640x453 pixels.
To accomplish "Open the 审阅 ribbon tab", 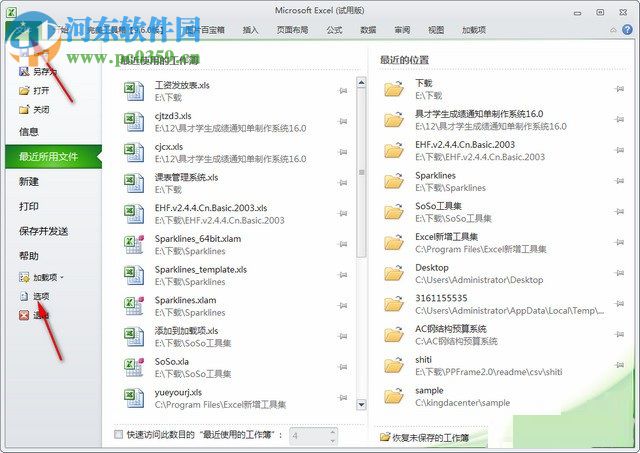I will pyautogui.click(x=402, y=30).
